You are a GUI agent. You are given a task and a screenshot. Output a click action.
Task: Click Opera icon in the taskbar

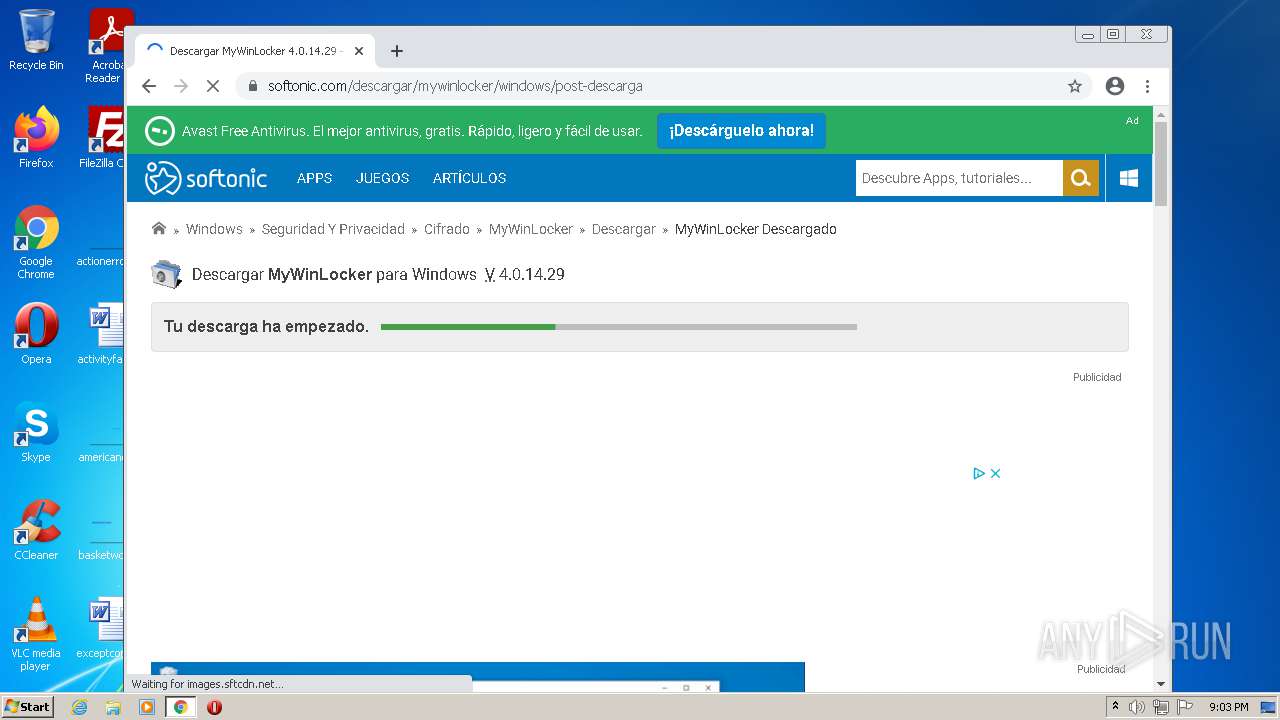(x=214, y=707)
